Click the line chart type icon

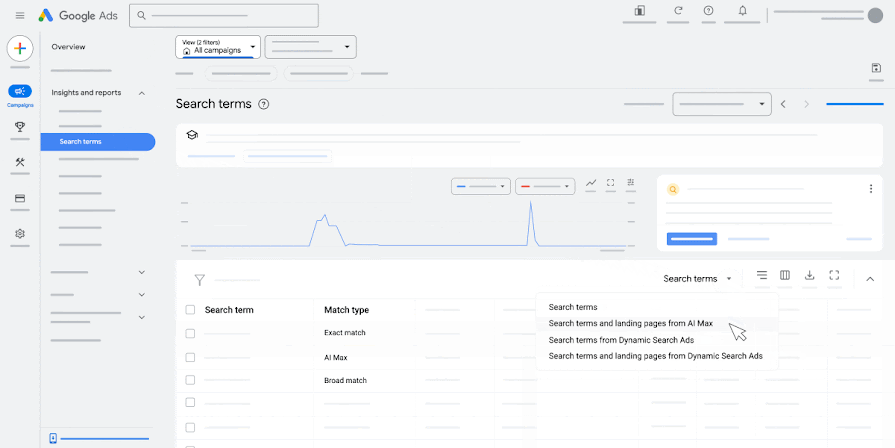[x=591, y=183]
